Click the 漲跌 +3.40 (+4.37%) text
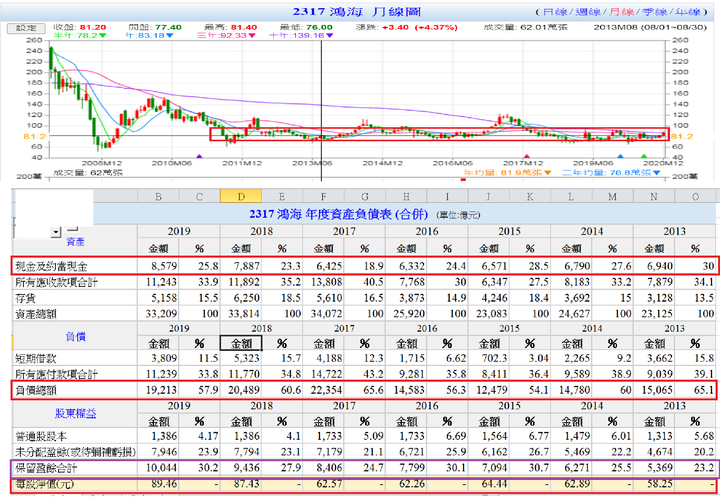Screen dimensions: 720x501 pos(406,27)
